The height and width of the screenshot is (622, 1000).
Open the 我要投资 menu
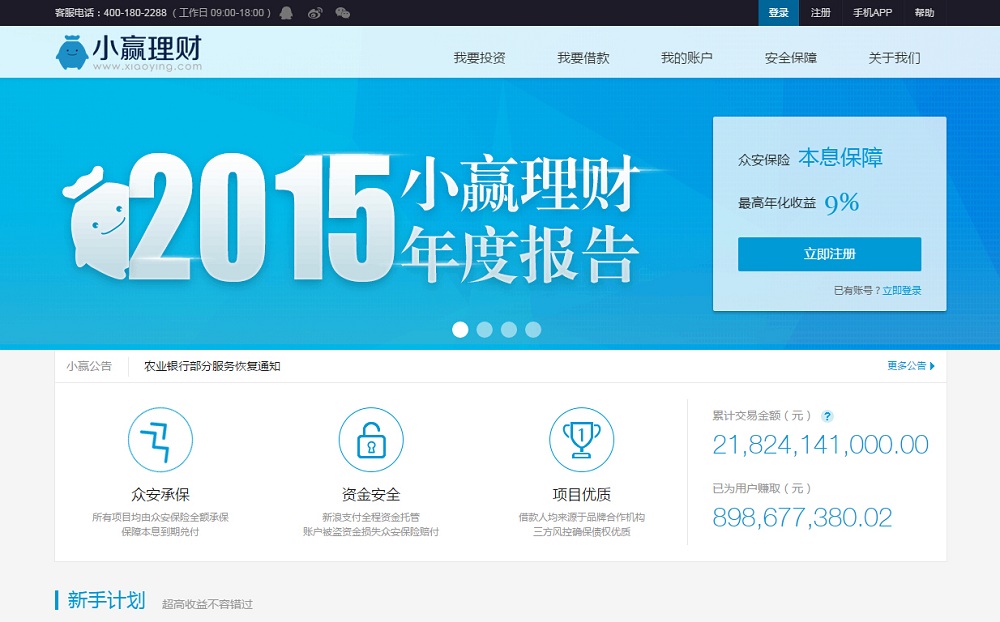(x=480, y=58)
